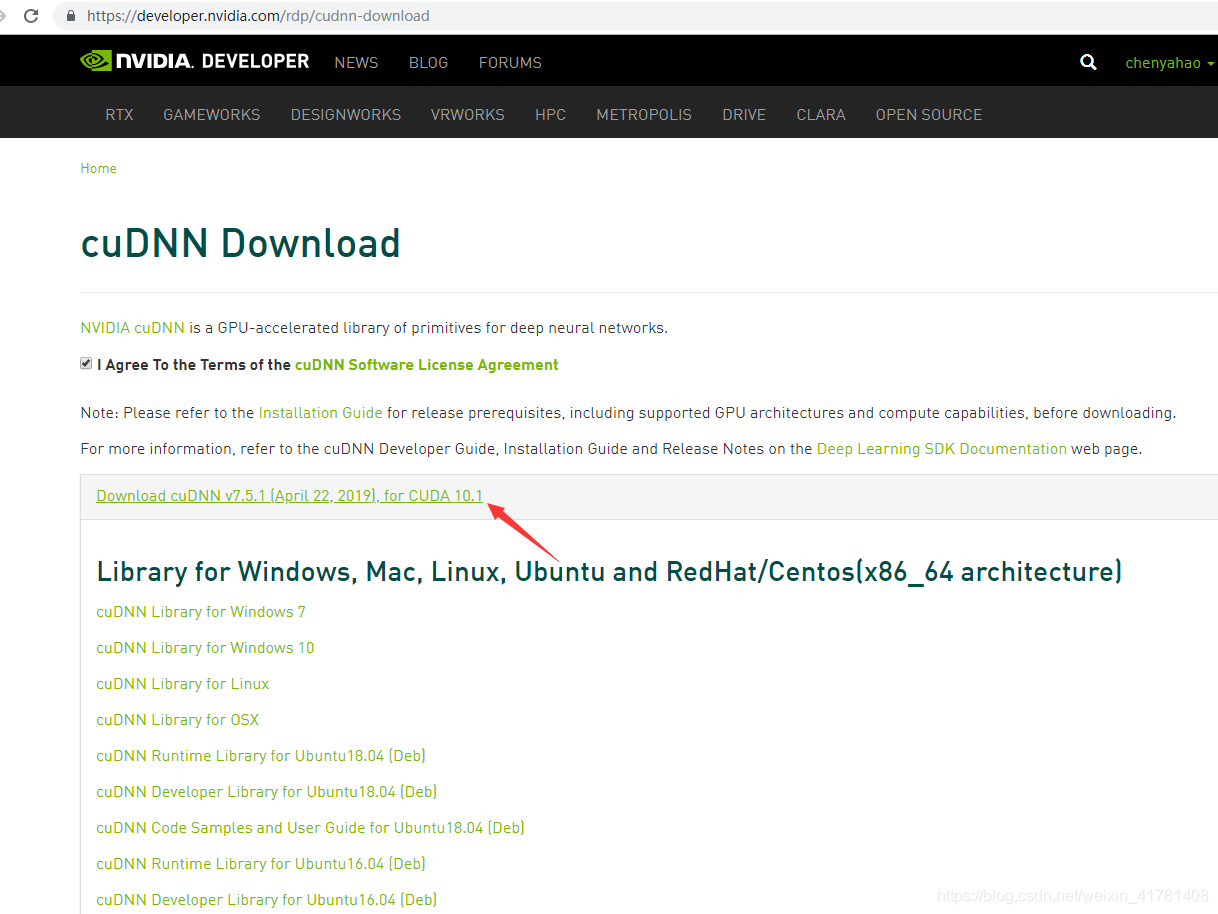The image size is (1218, 914).
Task: Reload the page with the browser refresh icon
Action: coord(31,16)
